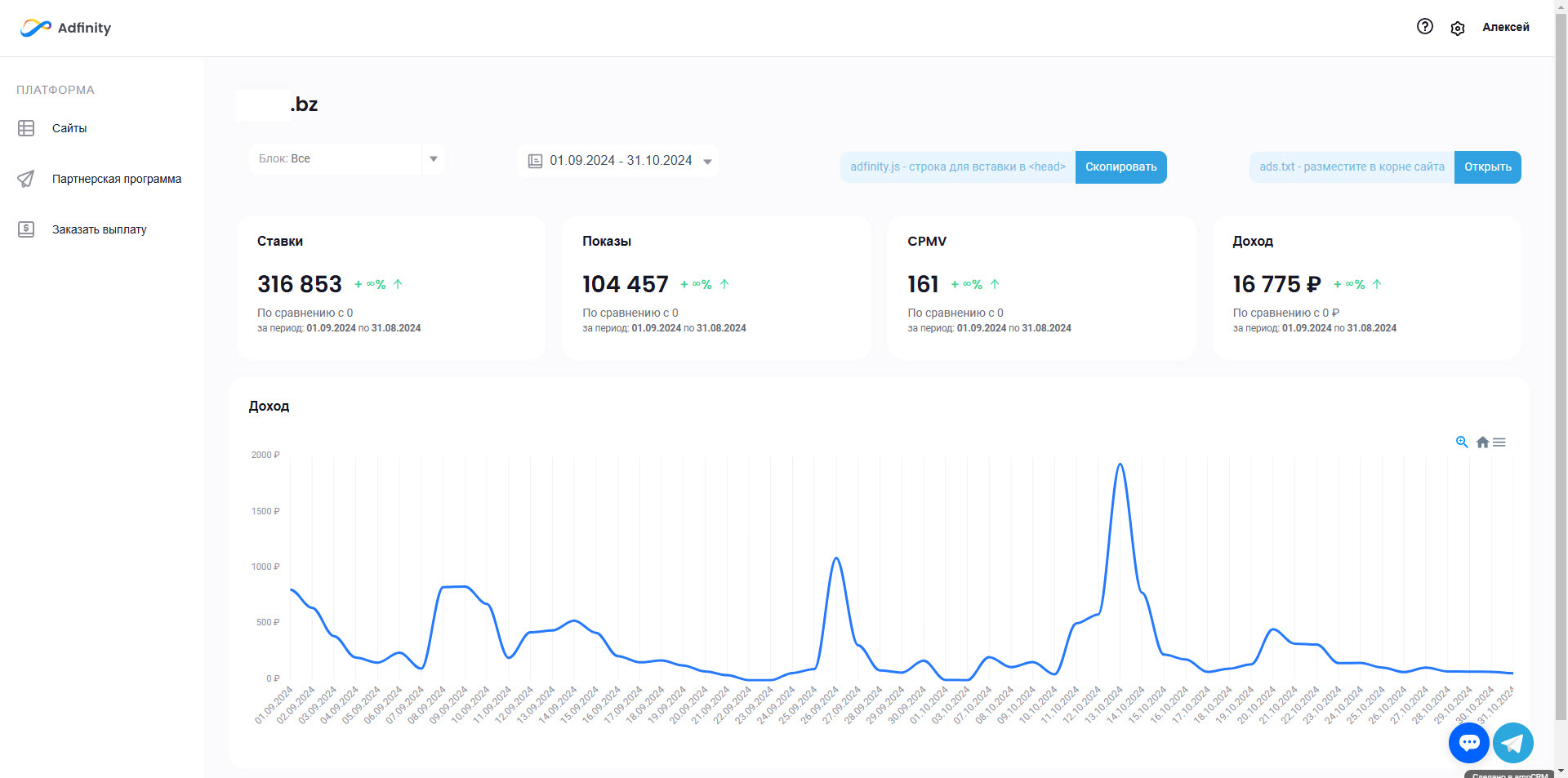Viewport: 1568px width, 778px height.
Task: Reset chart zoom with home icon
Action: coord(1483,442)
